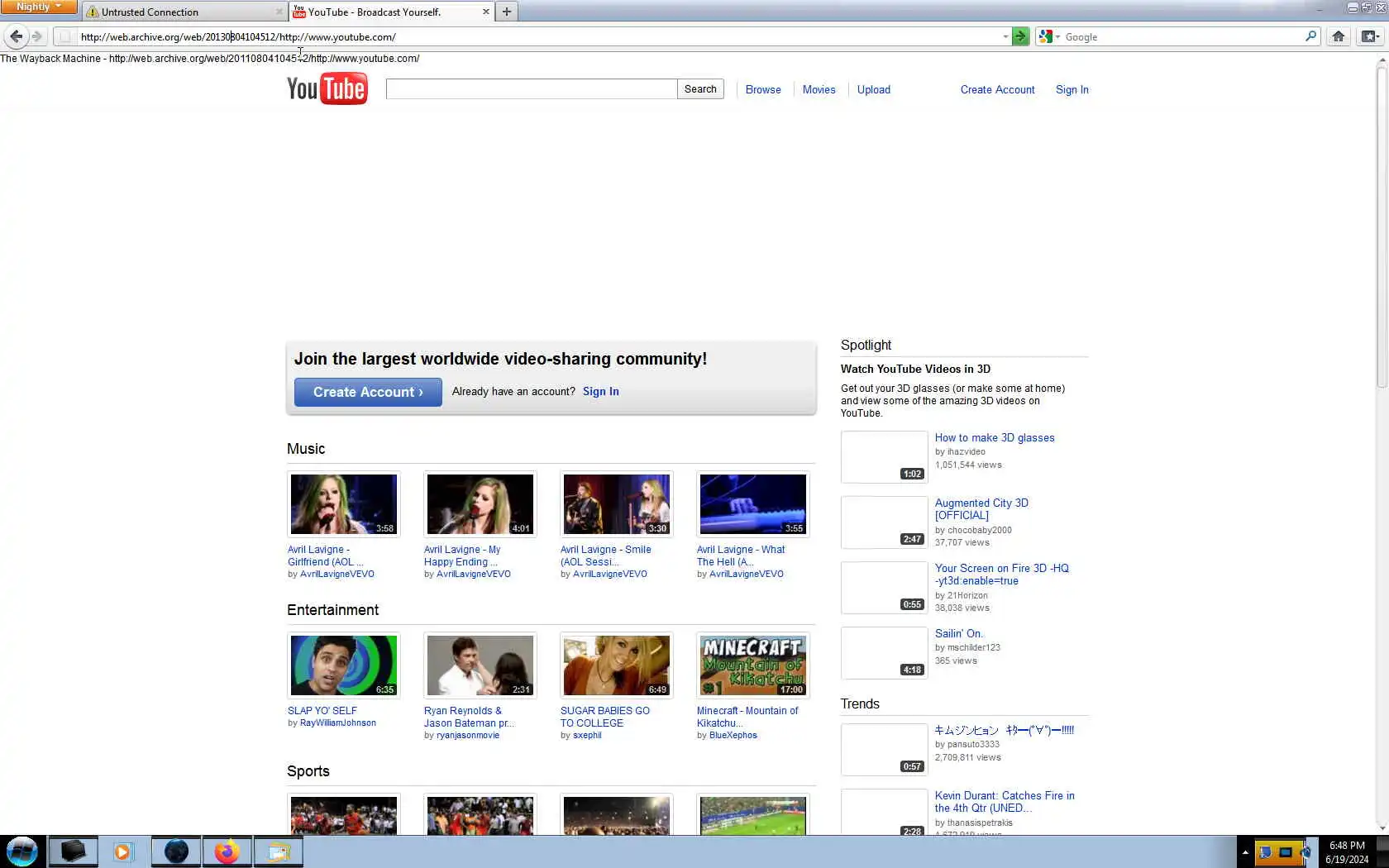1389x868 pixels.
Task: Open Your Screen on Fire 3D link
Action: coord(1002,575)
